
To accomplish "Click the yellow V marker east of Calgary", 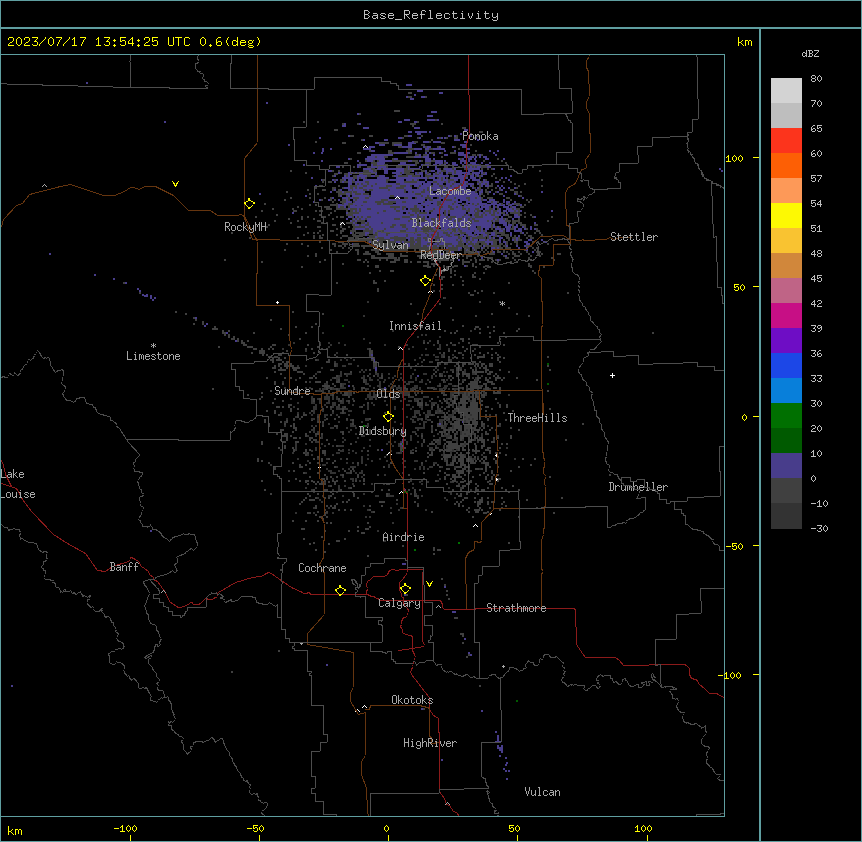I will coord(429,584).
